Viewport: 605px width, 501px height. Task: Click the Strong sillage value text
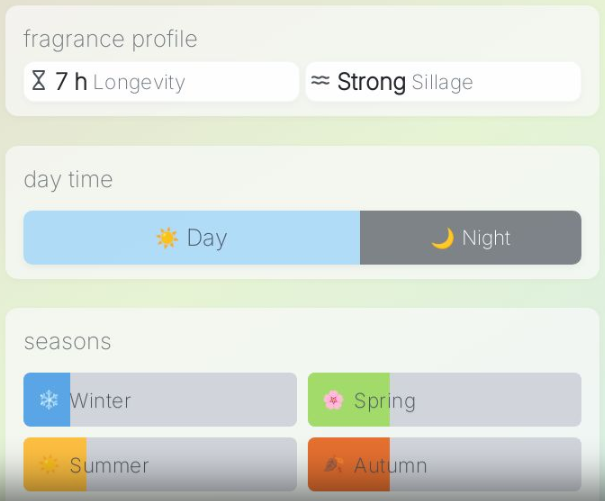(x=371, y=82)
